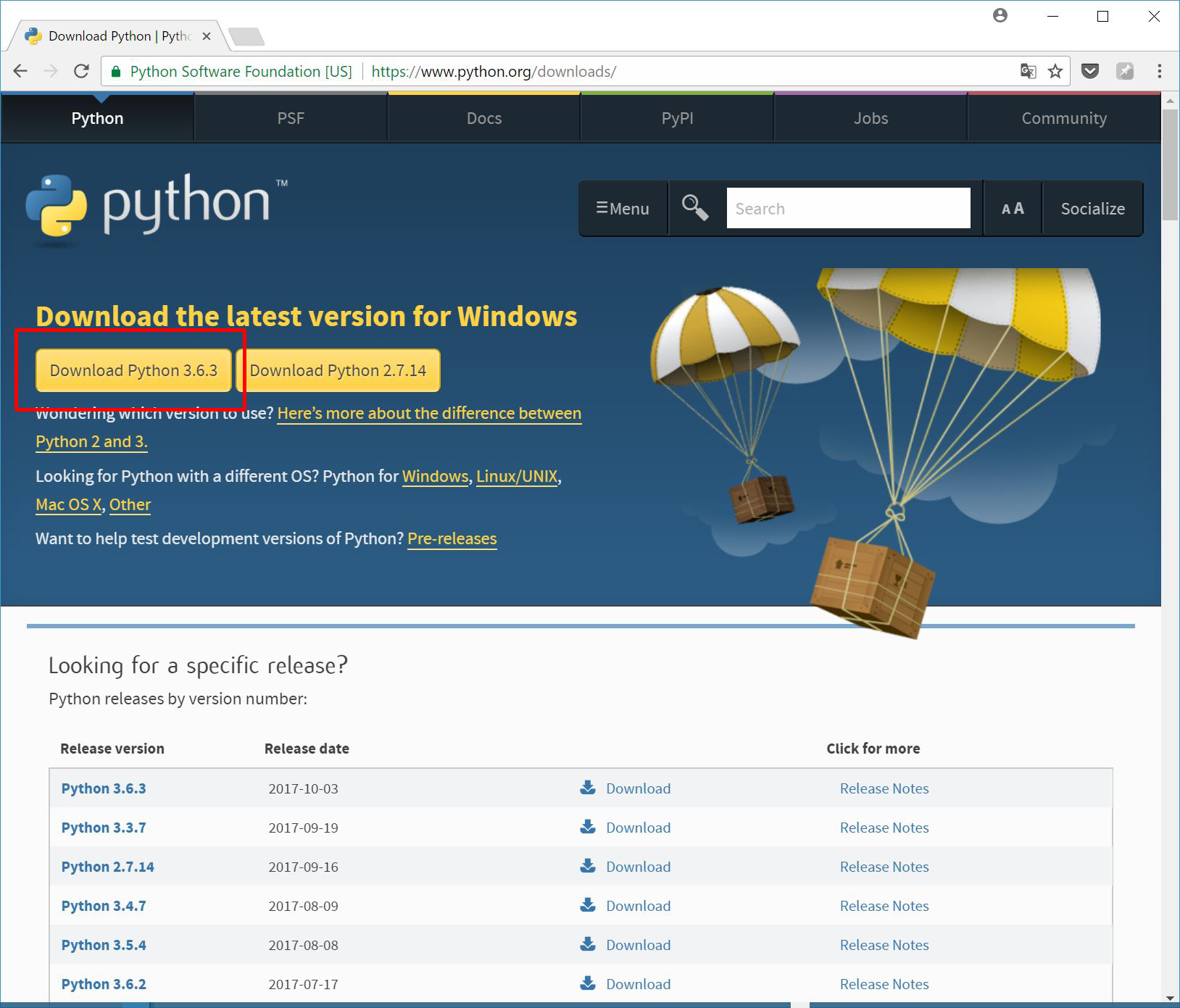Click the Pocket extension icon
1180x1008 pixels.
click(x=1090, y=71)
